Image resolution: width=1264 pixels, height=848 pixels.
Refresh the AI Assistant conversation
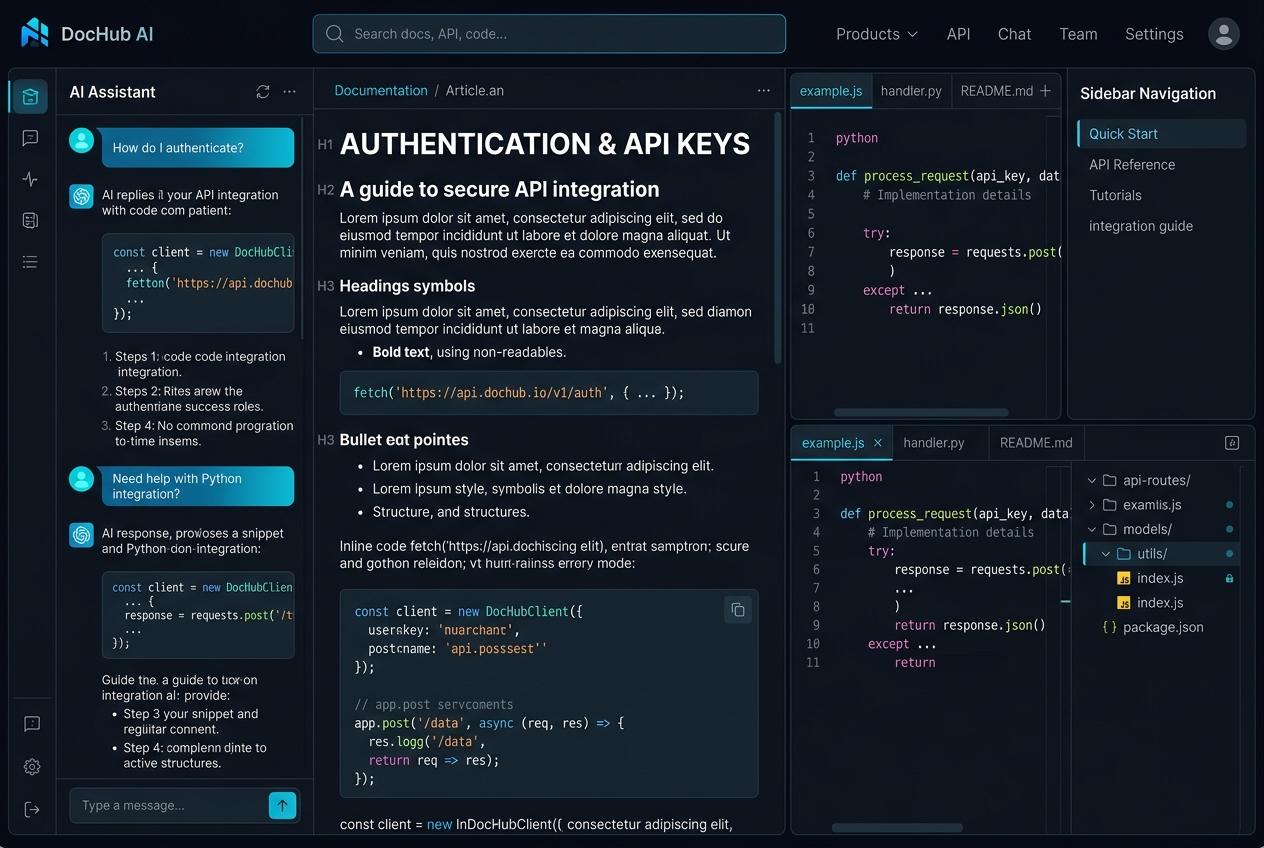click(x=263, y=92)
